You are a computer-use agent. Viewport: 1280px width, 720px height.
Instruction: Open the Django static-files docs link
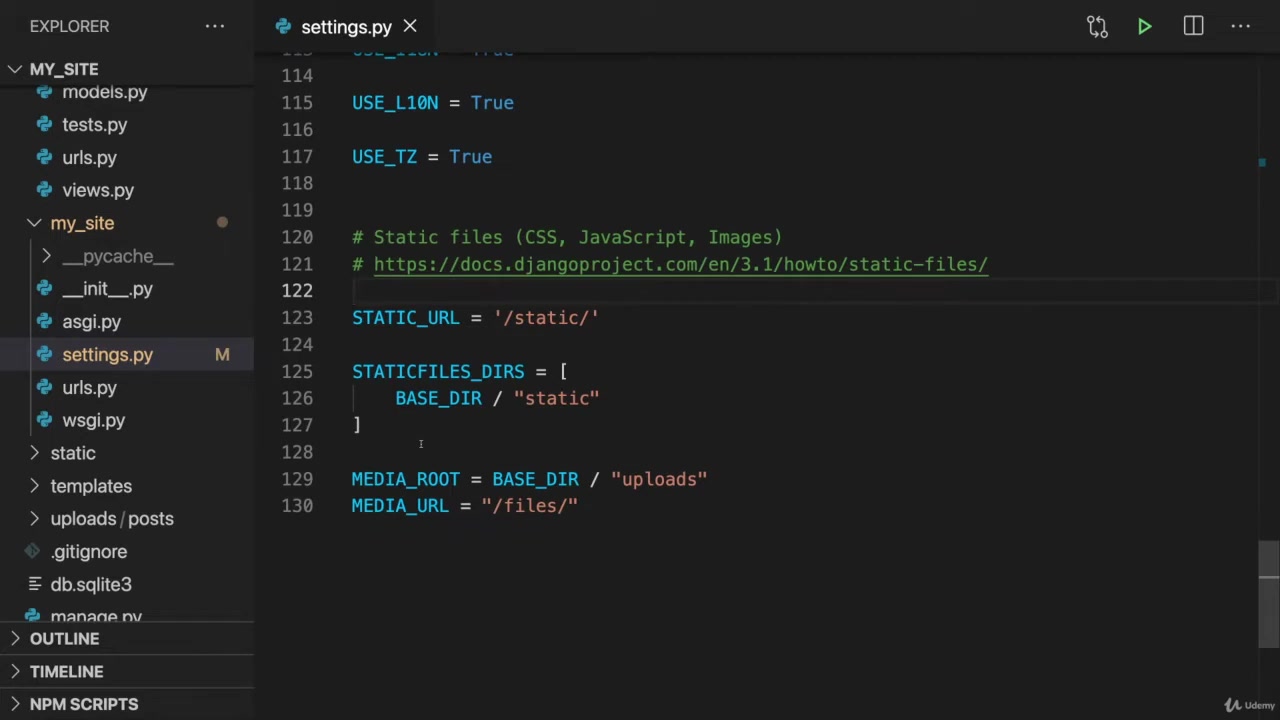680,264
